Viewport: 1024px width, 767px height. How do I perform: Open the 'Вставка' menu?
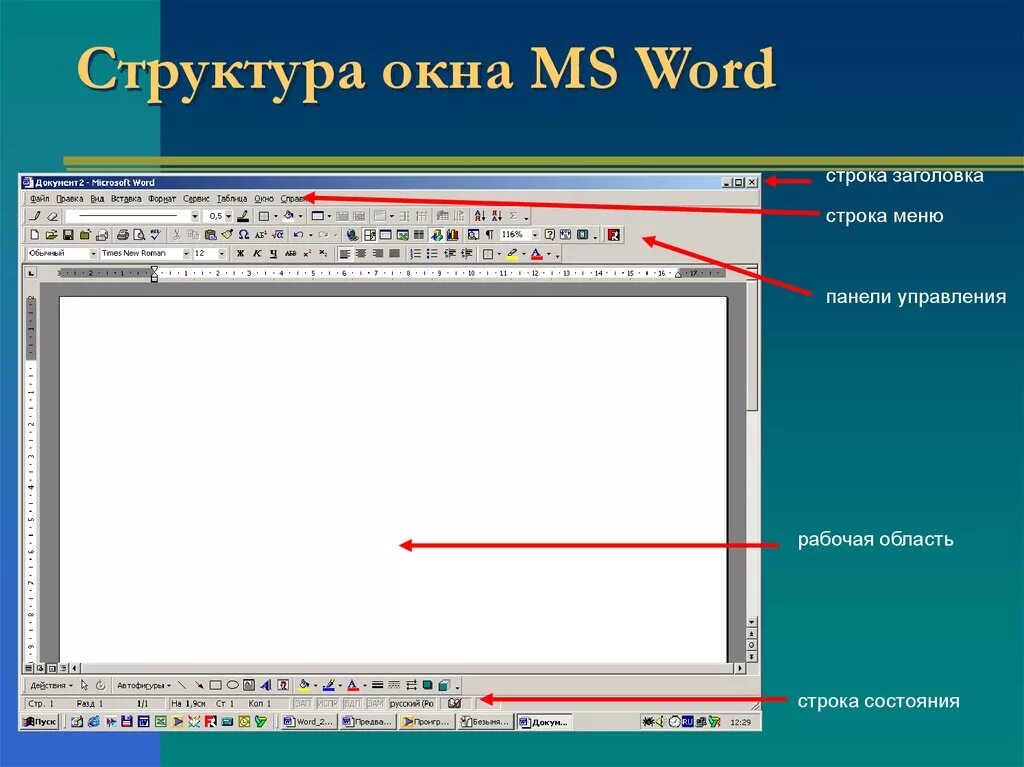(126, 198)
